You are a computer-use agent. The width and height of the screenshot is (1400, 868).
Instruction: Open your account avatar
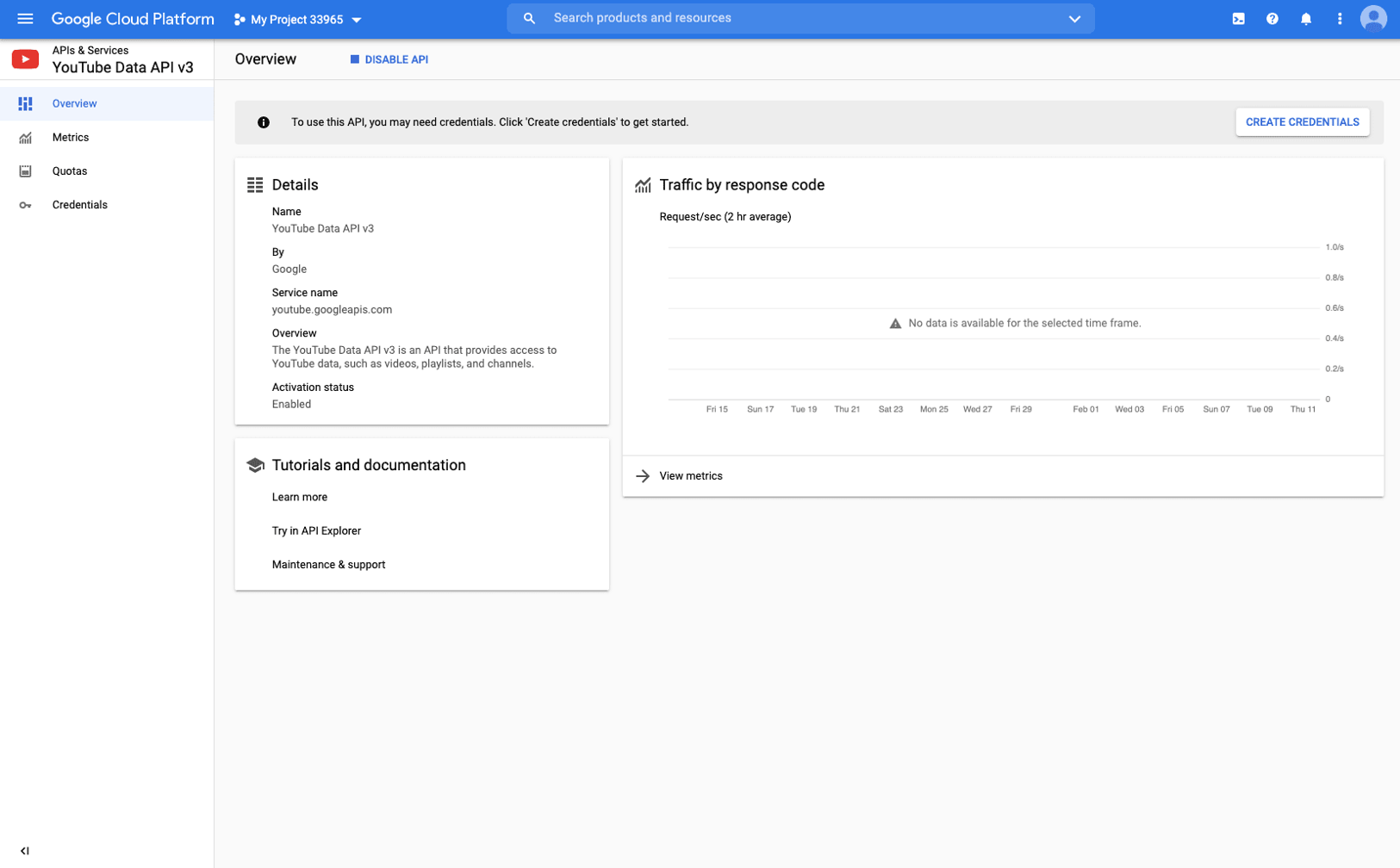[x=1374, y=17]
